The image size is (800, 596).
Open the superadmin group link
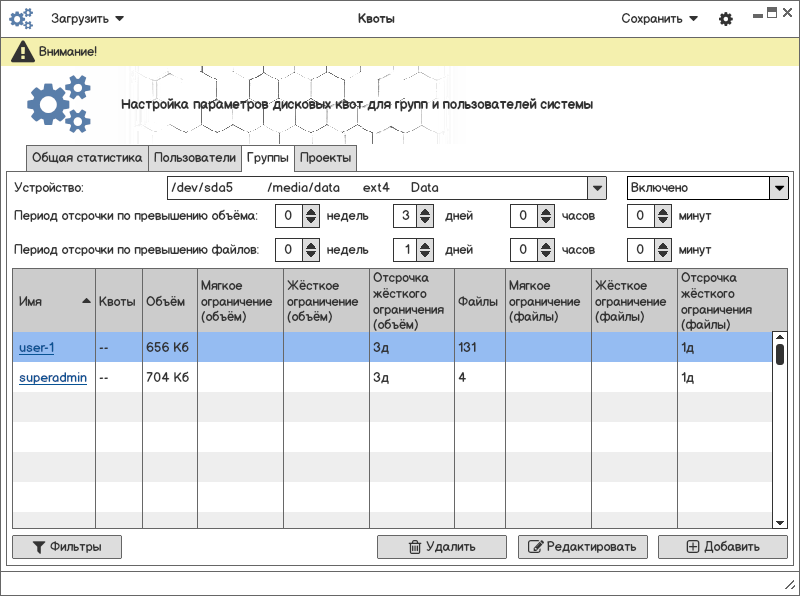click(x=50, y=378)
